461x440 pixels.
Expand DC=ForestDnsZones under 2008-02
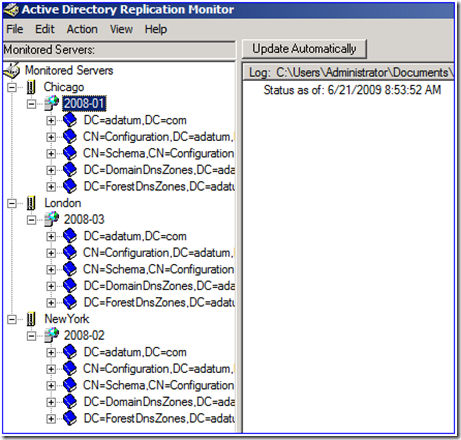point(51,419)
